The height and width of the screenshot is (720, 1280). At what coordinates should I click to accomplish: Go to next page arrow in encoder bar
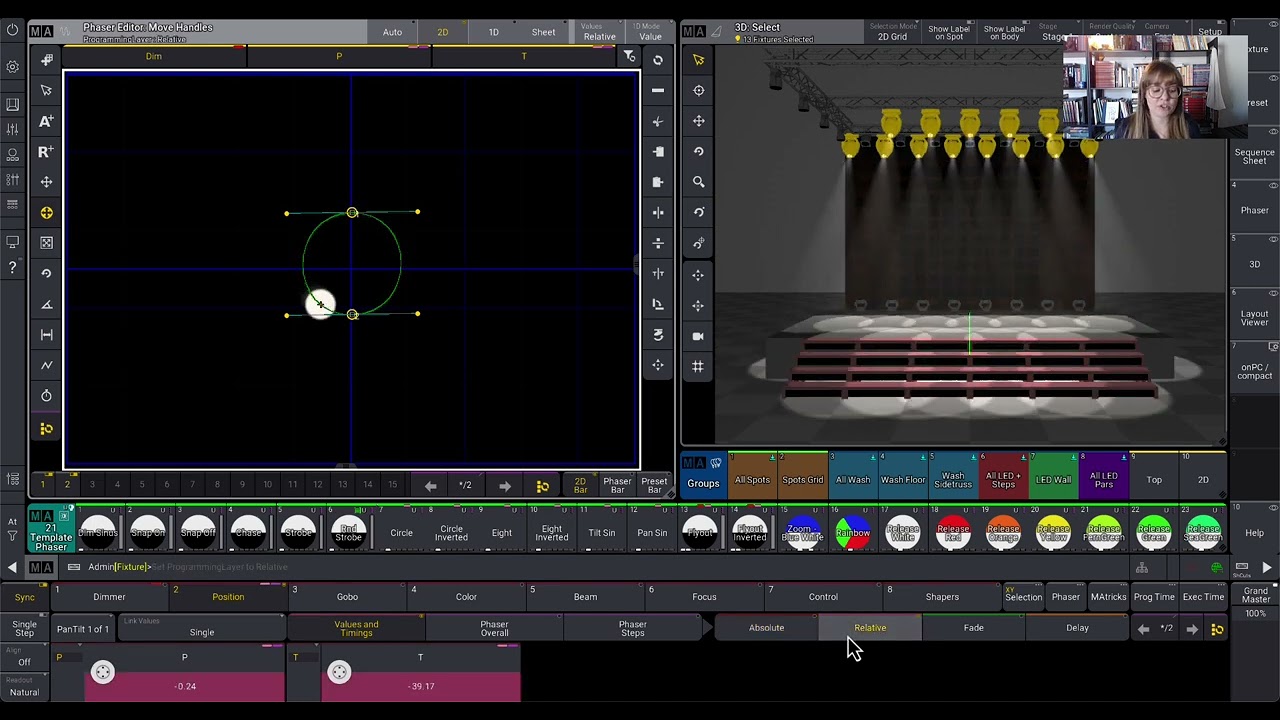click(1192, 629)
